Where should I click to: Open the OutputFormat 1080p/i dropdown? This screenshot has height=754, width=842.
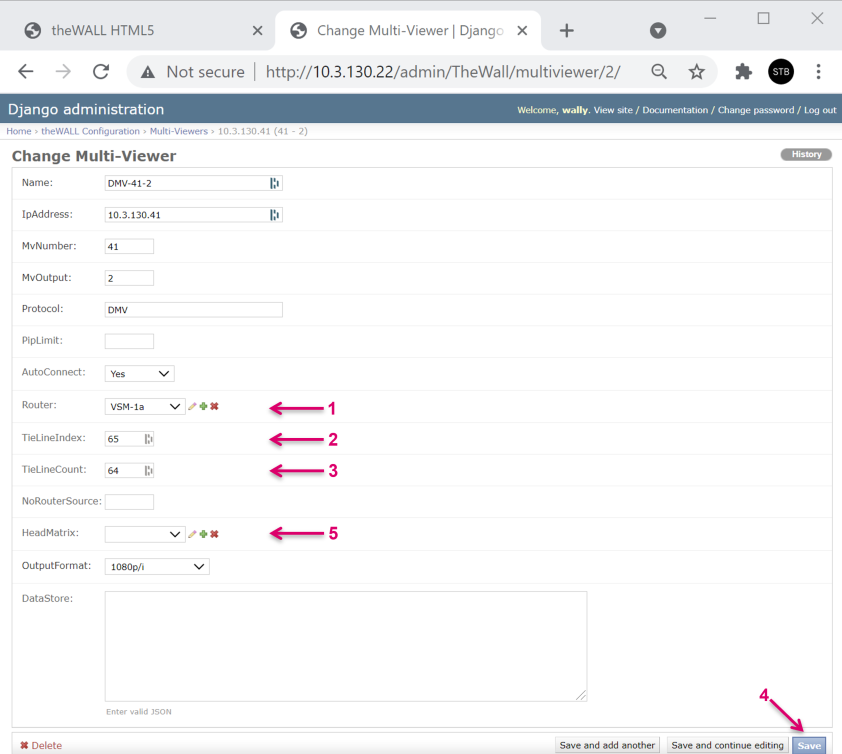(x=156, y=567)
